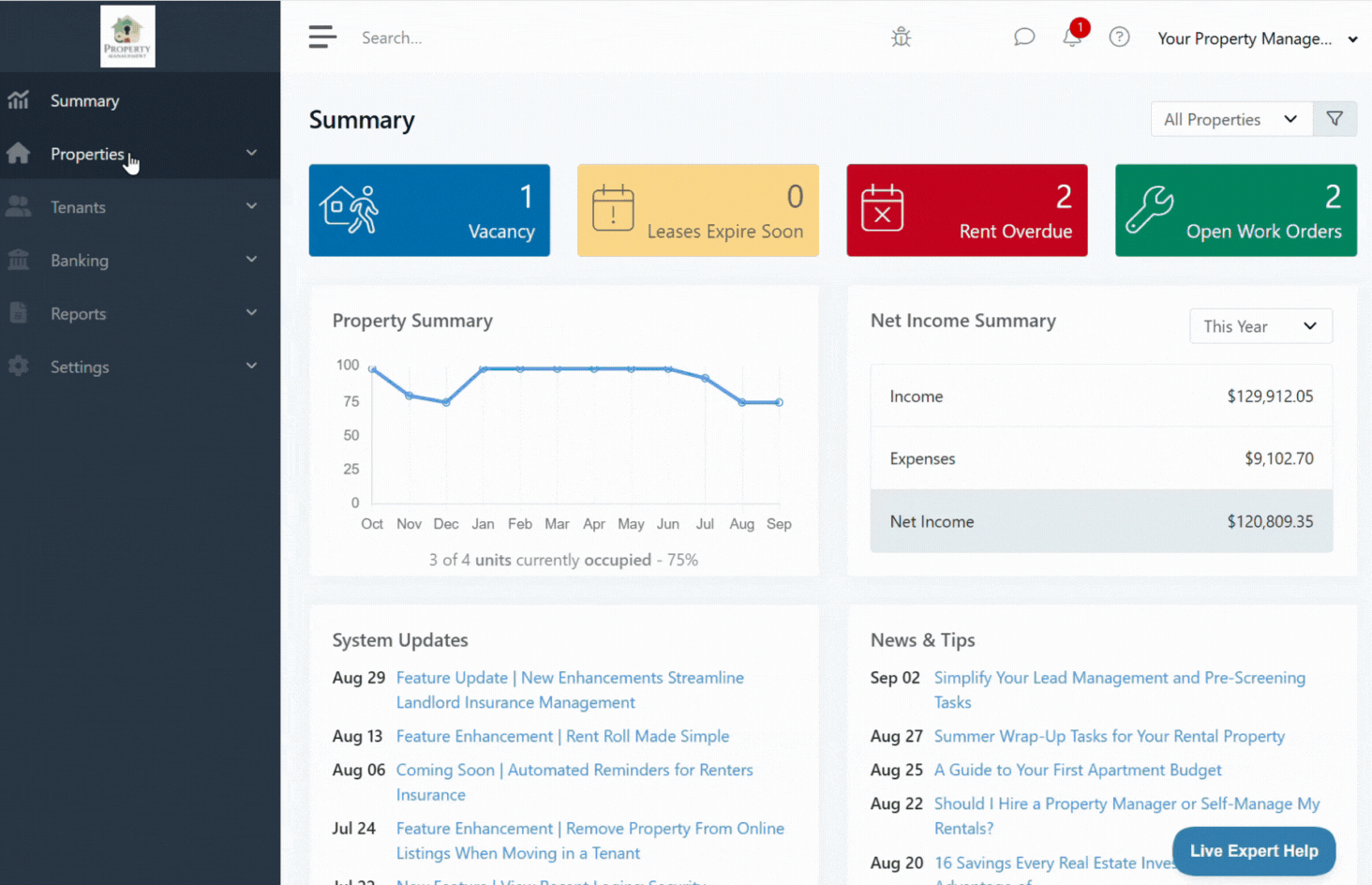Image resolution: width=1372 pixels, height=885 pixels.
Task: Click the Summary chart icon in sidebar
Action: (19, 100)
